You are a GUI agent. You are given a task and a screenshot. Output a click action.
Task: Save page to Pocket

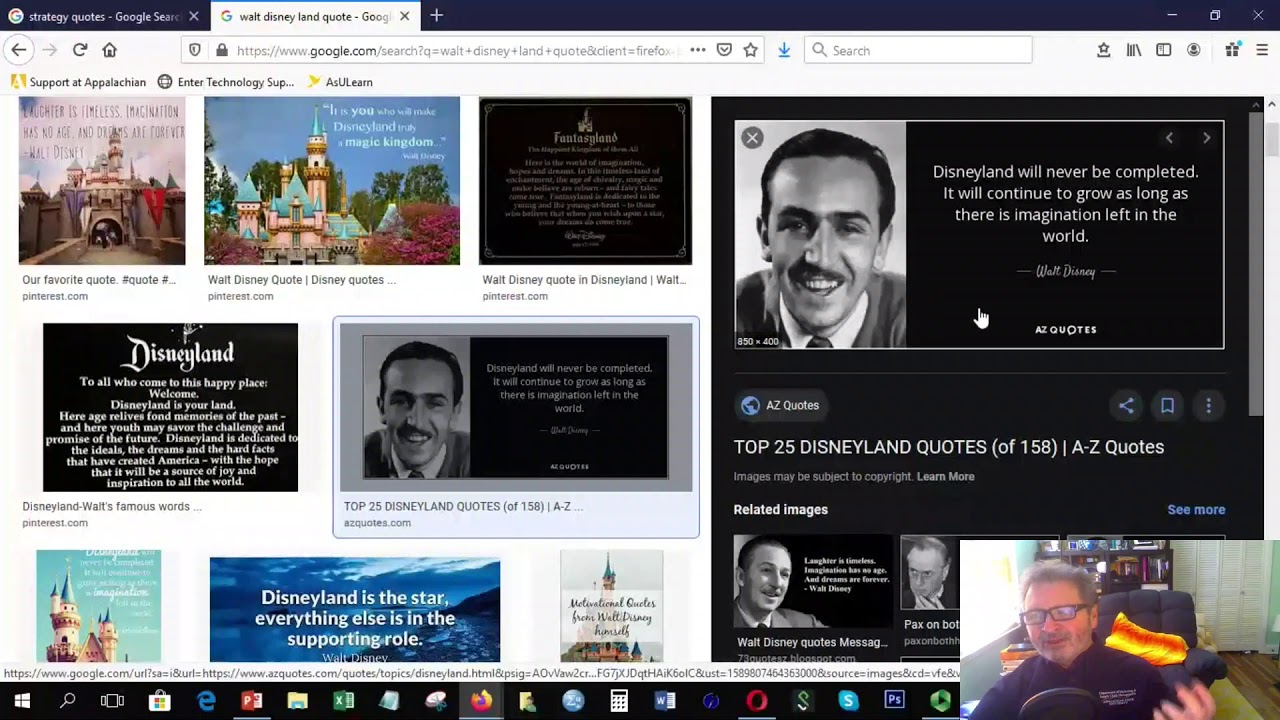(724, 50)
